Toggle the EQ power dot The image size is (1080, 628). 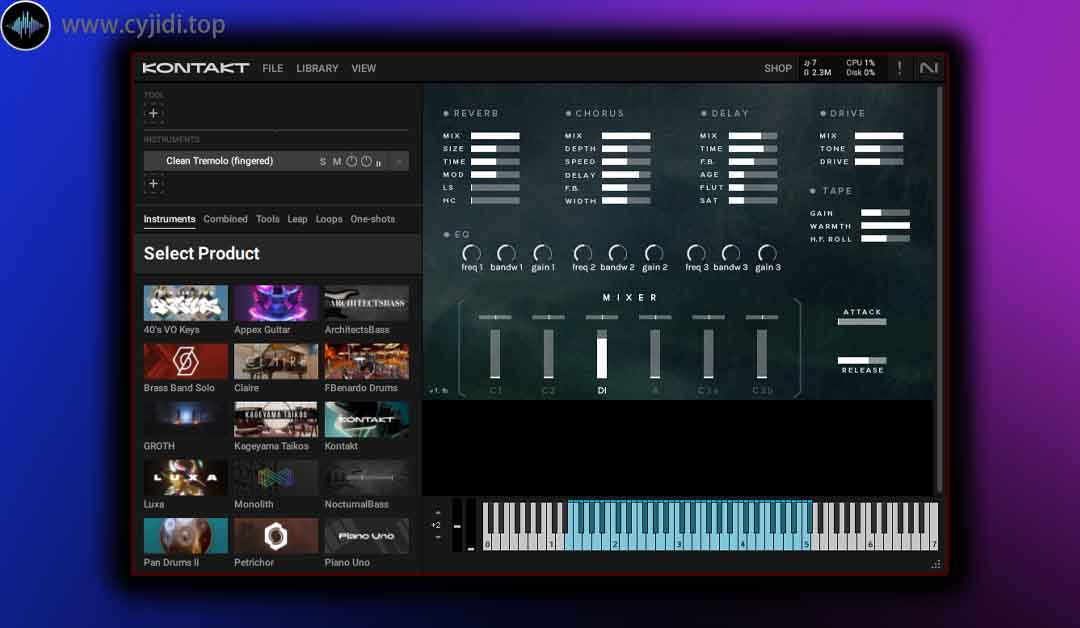(x=446, y=235)
